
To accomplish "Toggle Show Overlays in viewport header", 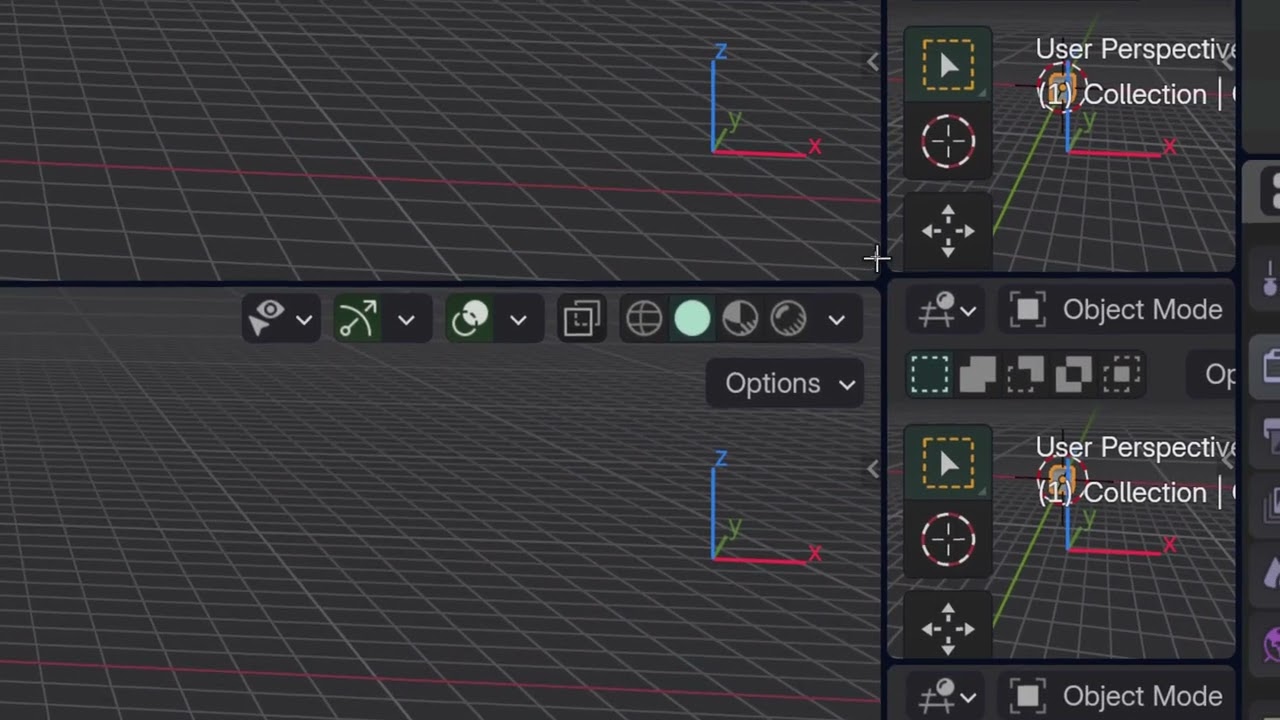I will 469,320.
